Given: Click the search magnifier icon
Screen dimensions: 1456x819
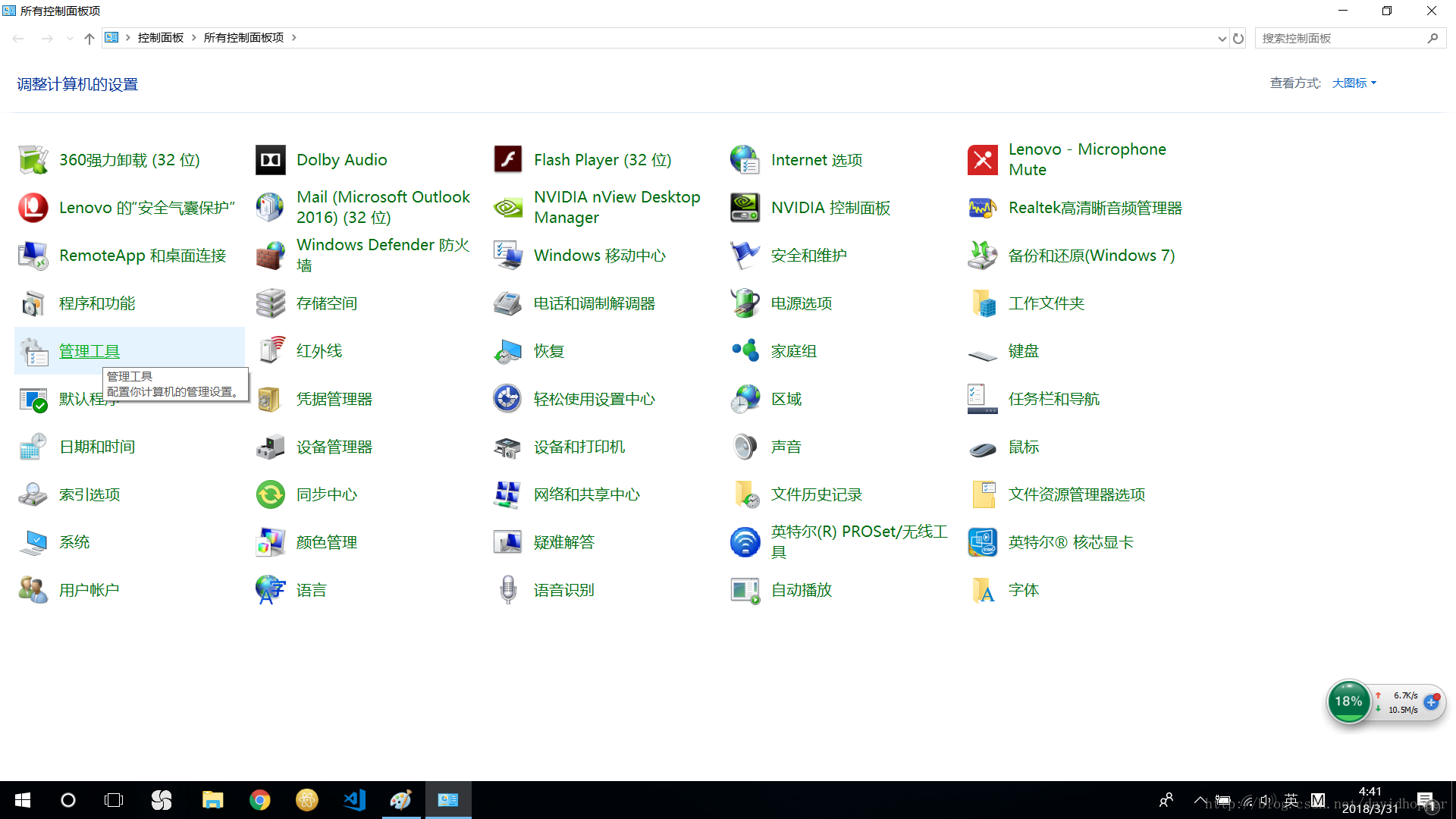Looking at the screenshot, I should click(x=1432, y=38).
